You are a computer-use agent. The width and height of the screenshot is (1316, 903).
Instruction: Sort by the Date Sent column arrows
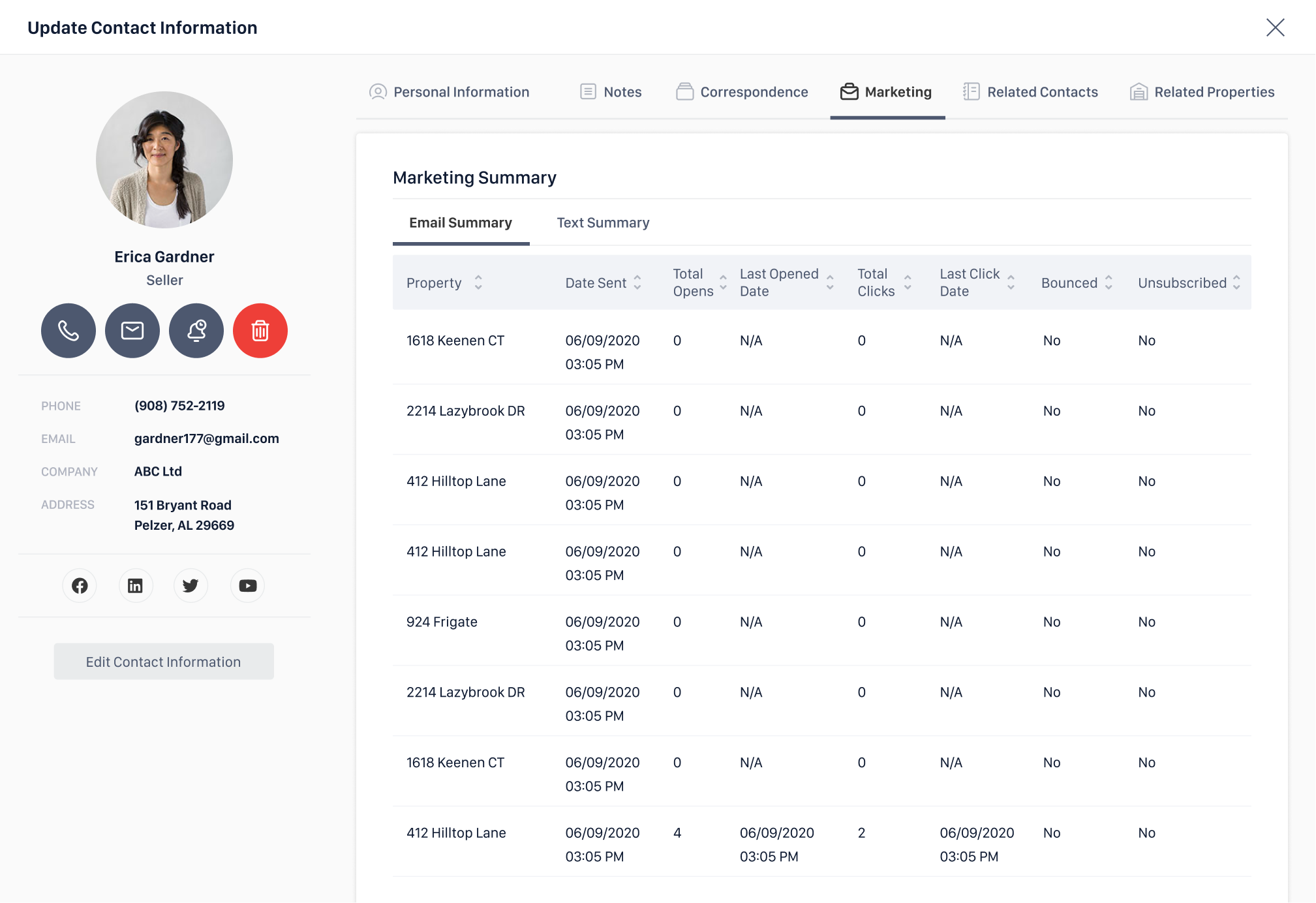coord(637,283)
